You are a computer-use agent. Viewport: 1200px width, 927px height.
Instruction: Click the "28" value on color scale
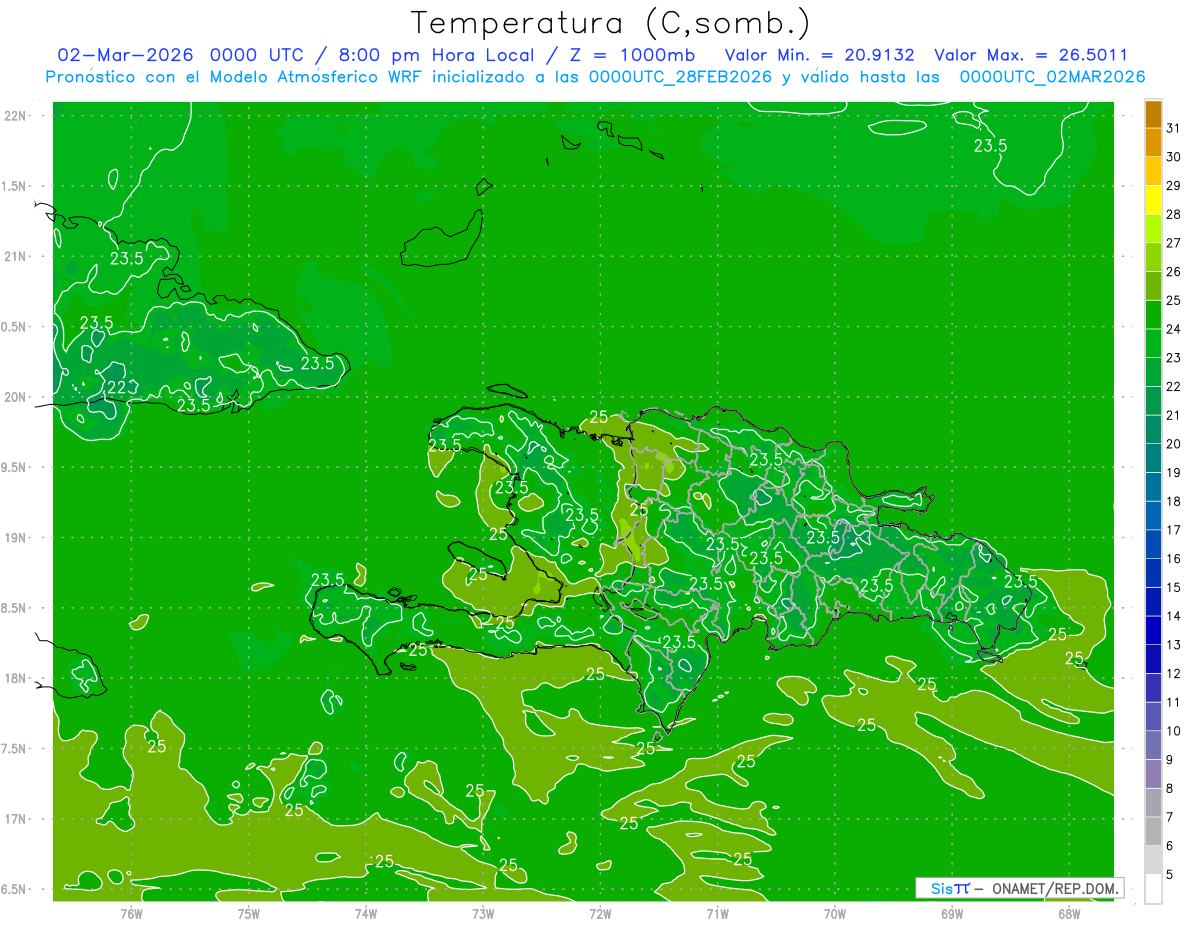tap(1174, 213)
